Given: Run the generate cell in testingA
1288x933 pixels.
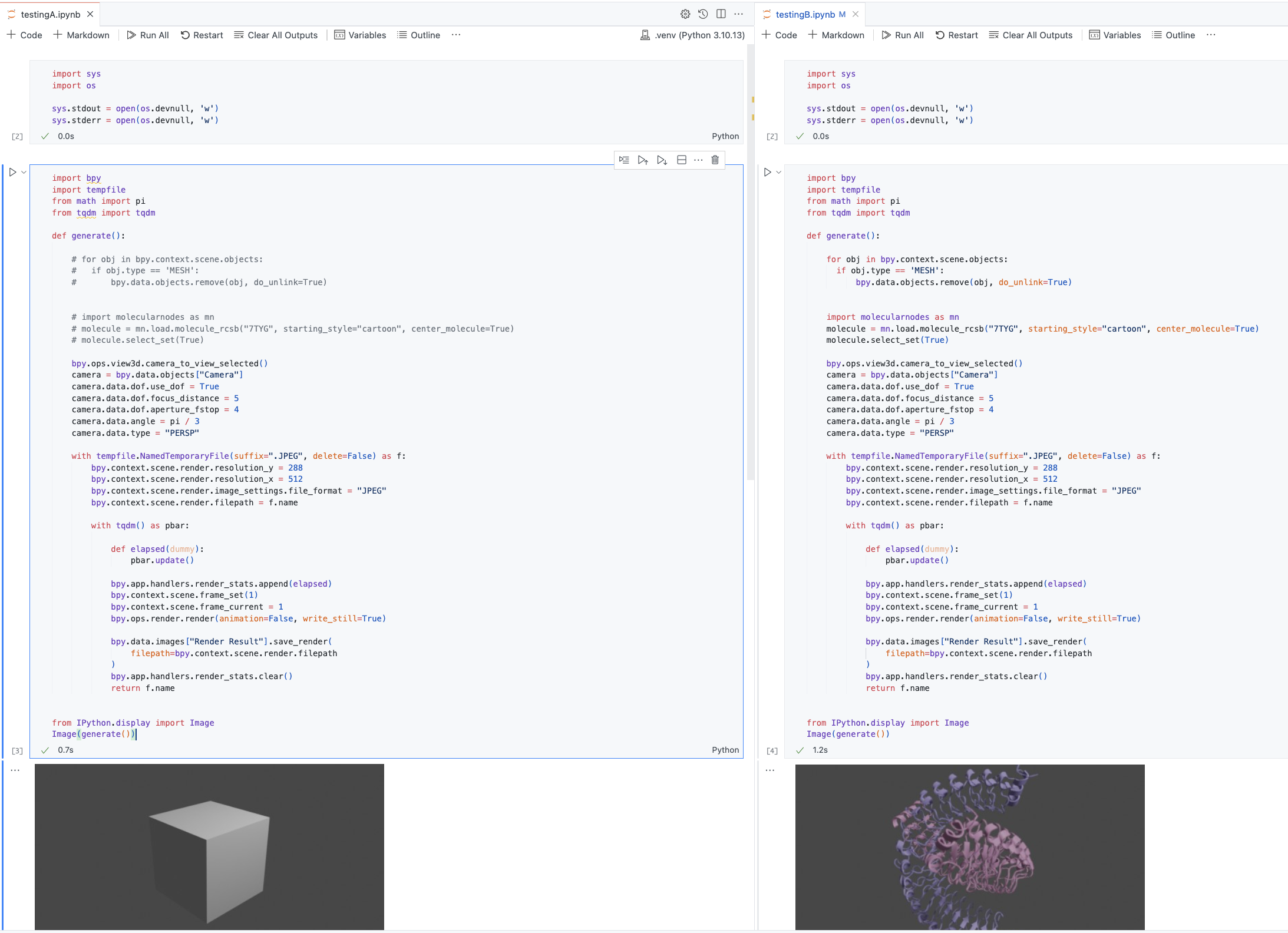Looking at the screenshot, I should (12, 171).
